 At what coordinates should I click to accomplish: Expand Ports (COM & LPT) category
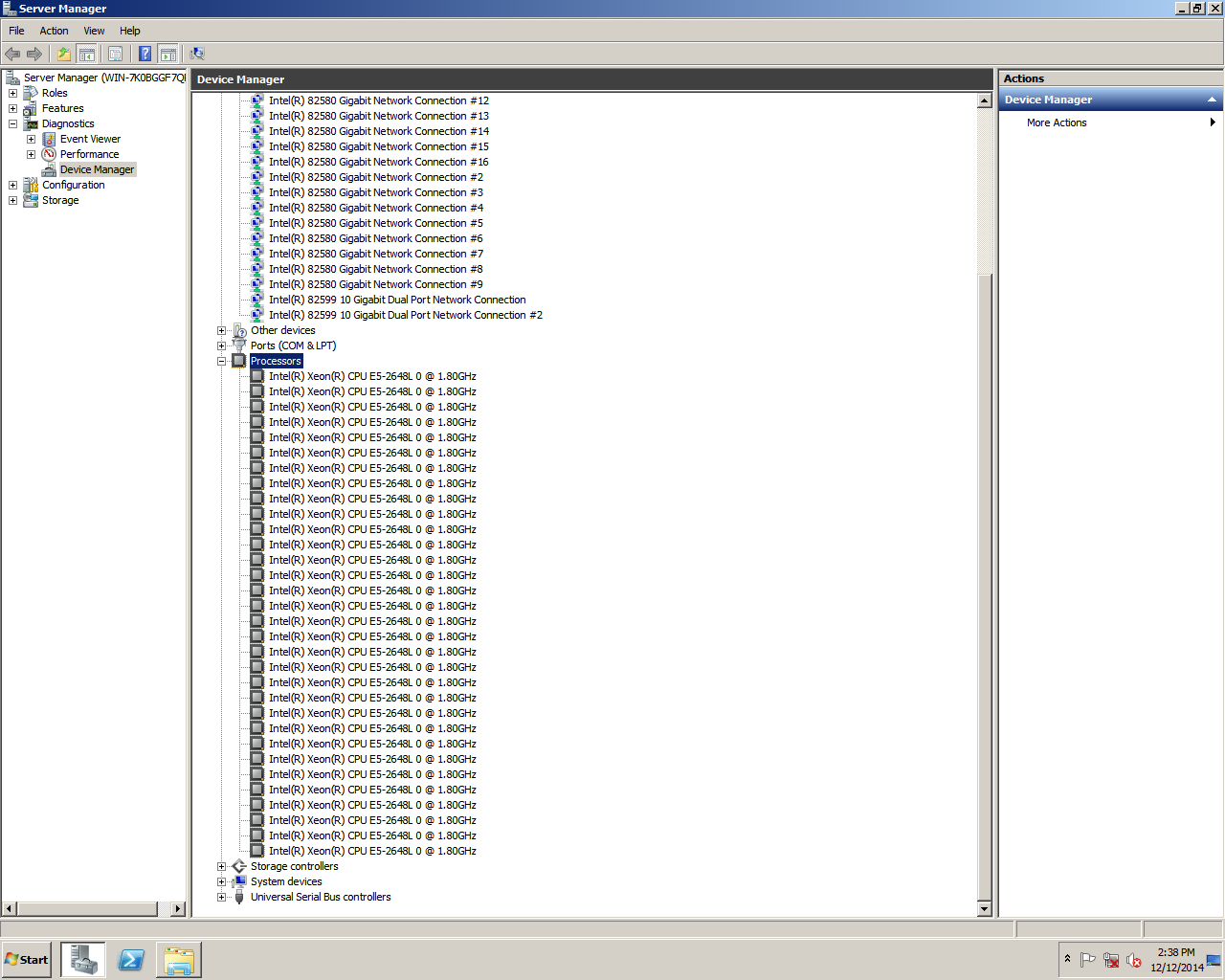pos(221,345)
